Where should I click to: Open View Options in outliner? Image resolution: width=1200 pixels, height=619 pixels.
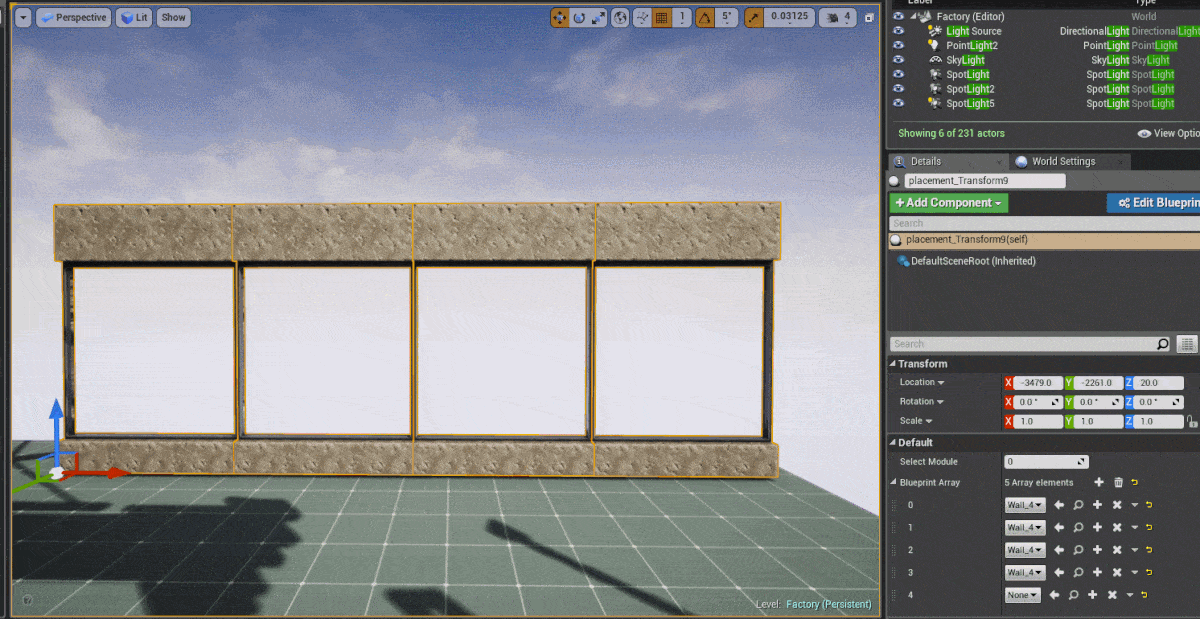pos(1168,133)
